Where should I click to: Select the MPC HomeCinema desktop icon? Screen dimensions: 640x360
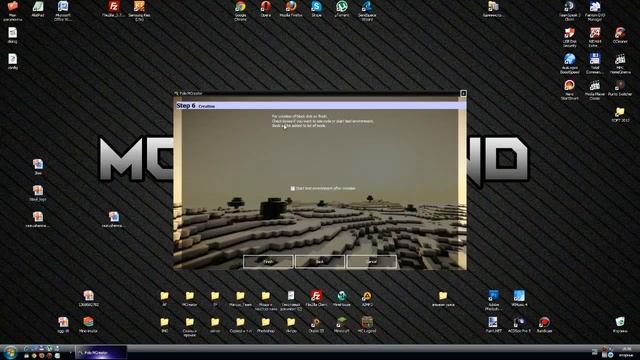click(x=620, y=63)
